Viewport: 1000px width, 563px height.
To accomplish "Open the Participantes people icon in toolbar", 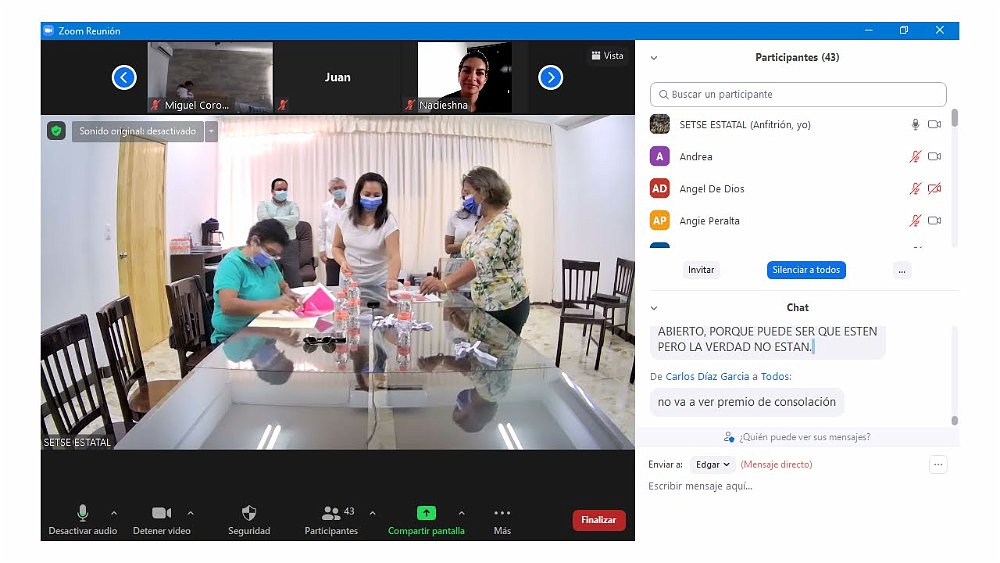I will pyautogui.click(x=330, y=513).
